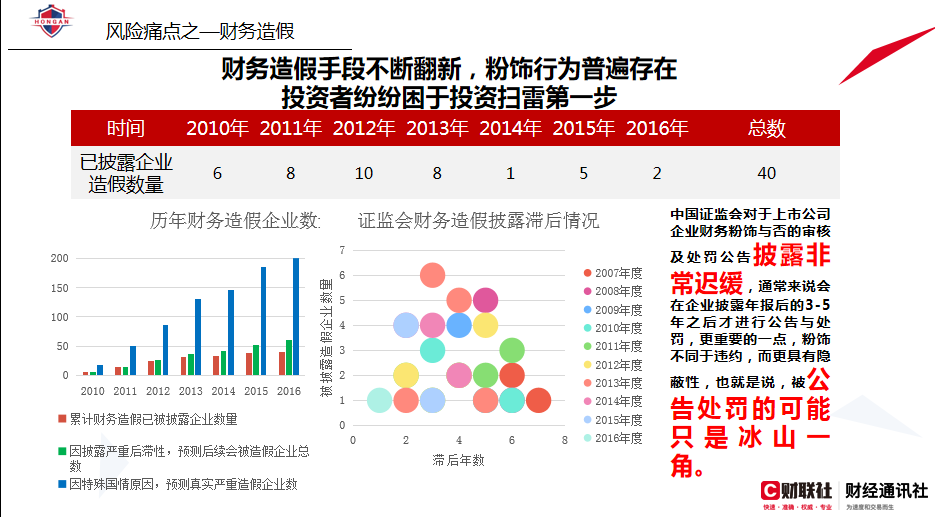The image size is (935, 517).
Task: Select the 总数 table header cell
Action: click(x=767, y=128)
